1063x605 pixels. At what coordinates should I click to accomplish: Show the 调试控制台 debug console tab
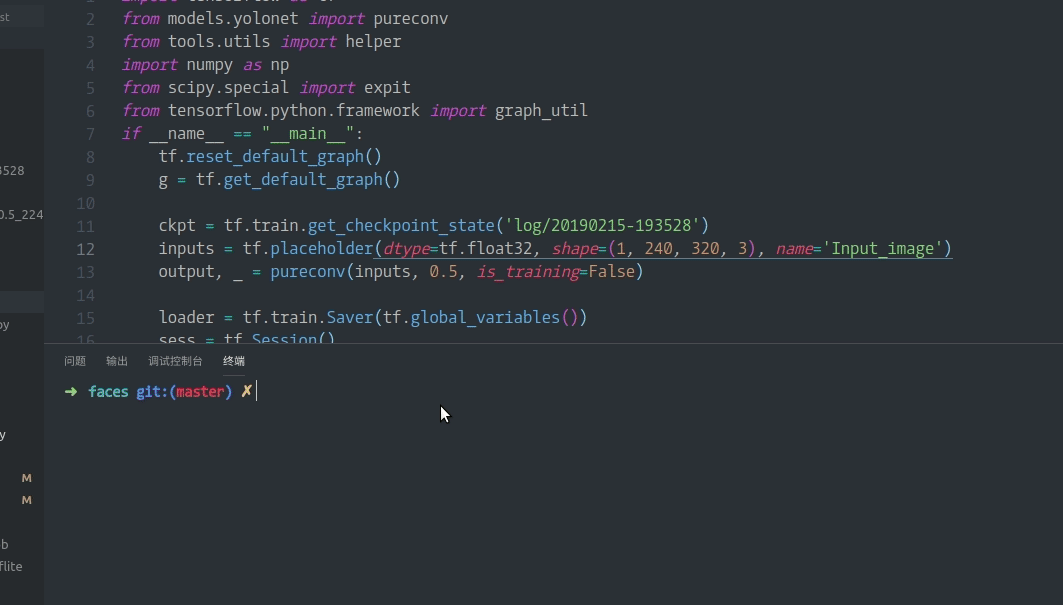click(x=175, y=361)
